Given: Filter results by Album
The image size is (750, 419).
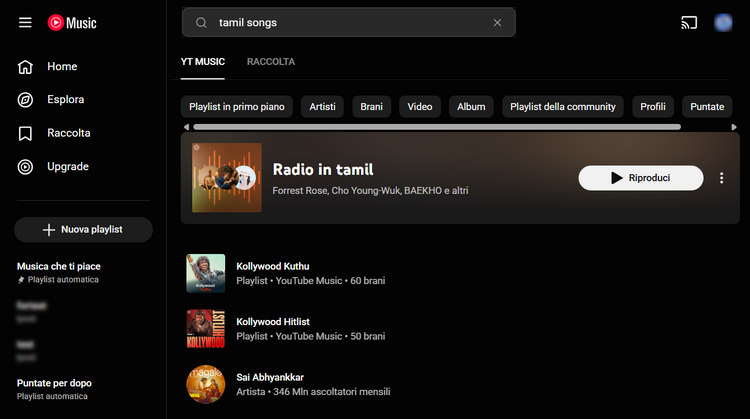Looking at the screenshot, I should (471, 107).
